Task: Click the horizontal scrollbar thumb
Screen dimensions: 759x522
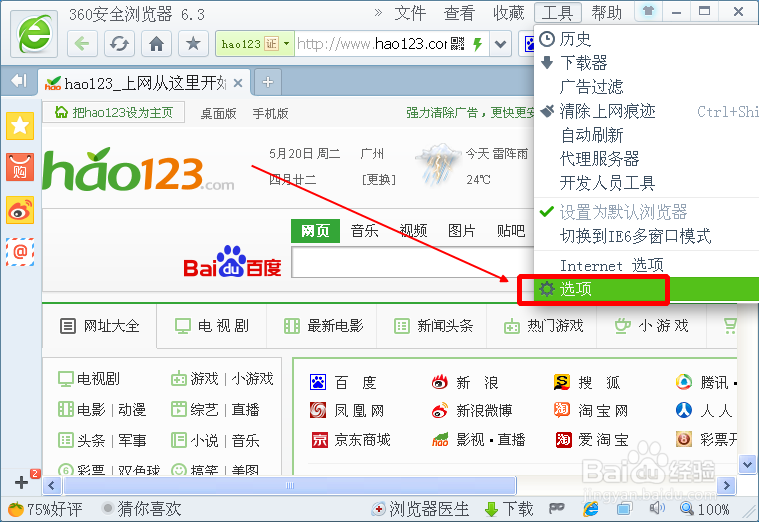Action: [290, 485]
